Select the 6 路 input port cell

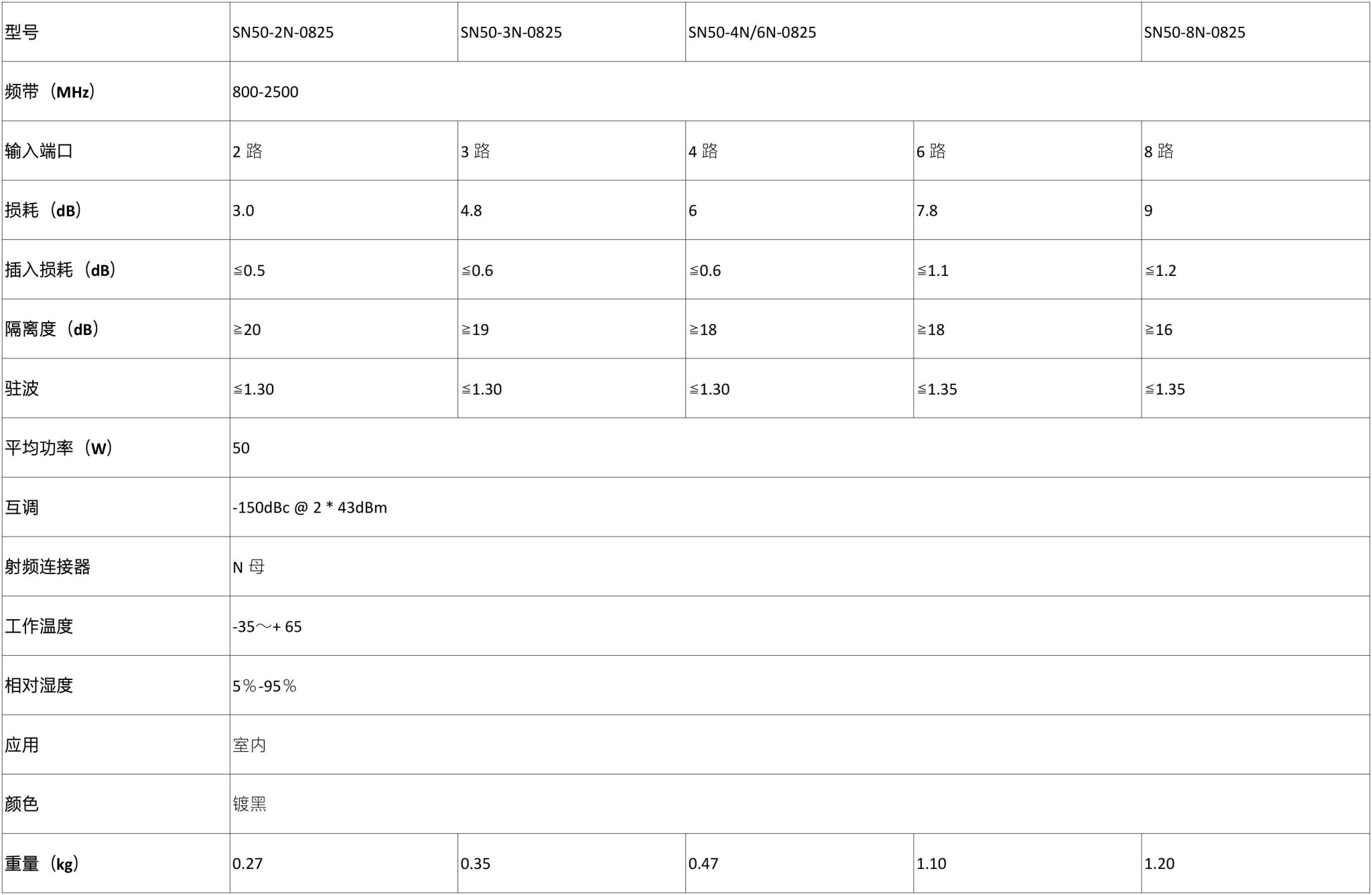pos(1028,151)
